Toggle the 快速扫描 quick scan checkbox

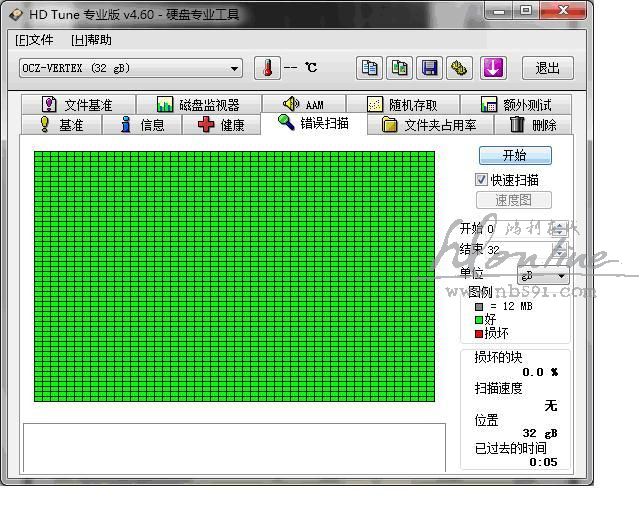coord(481,180)
